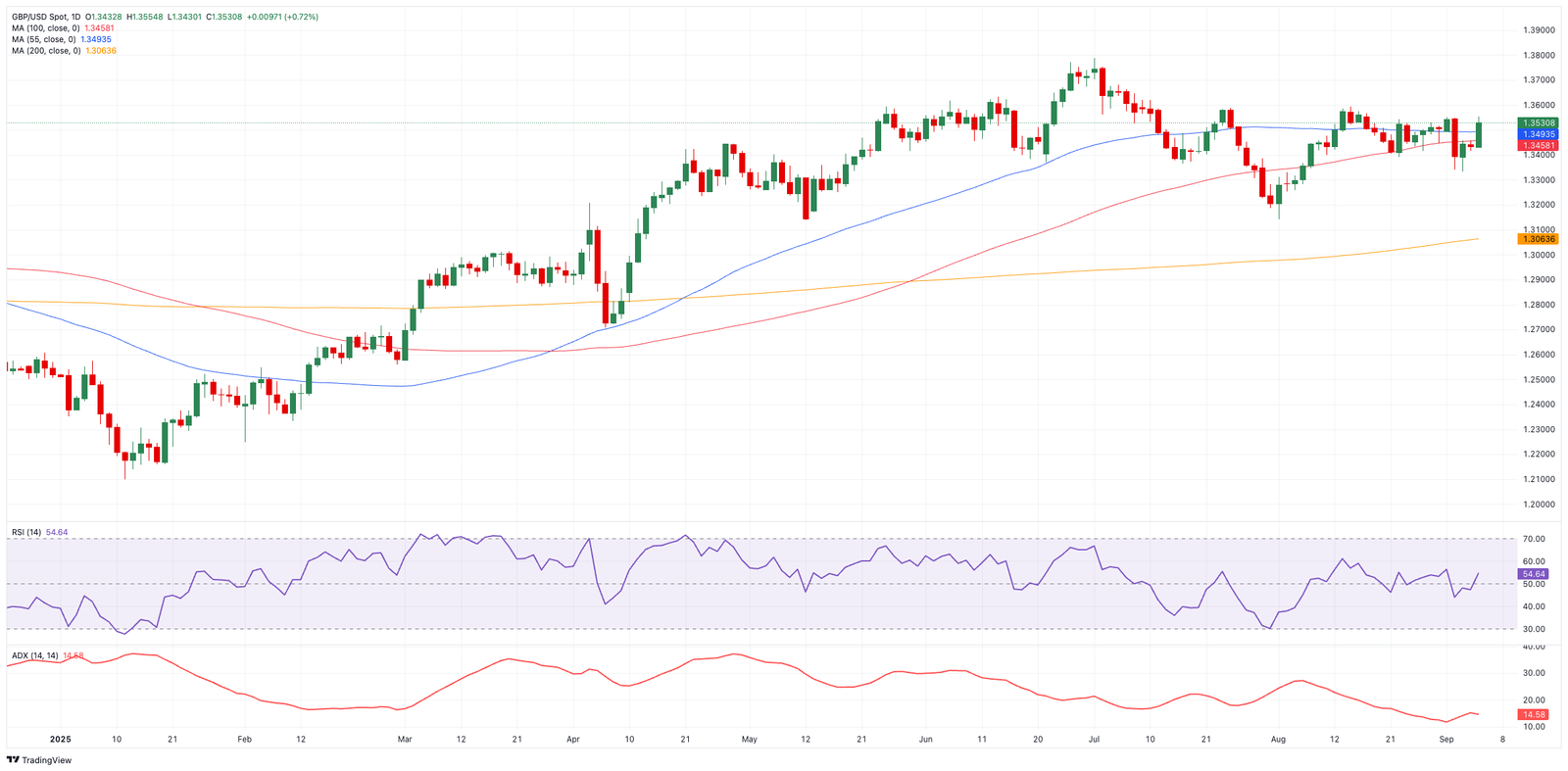Click the 1.20000 price scale value
The image size is (1568, 771).
coord(1538,505)
